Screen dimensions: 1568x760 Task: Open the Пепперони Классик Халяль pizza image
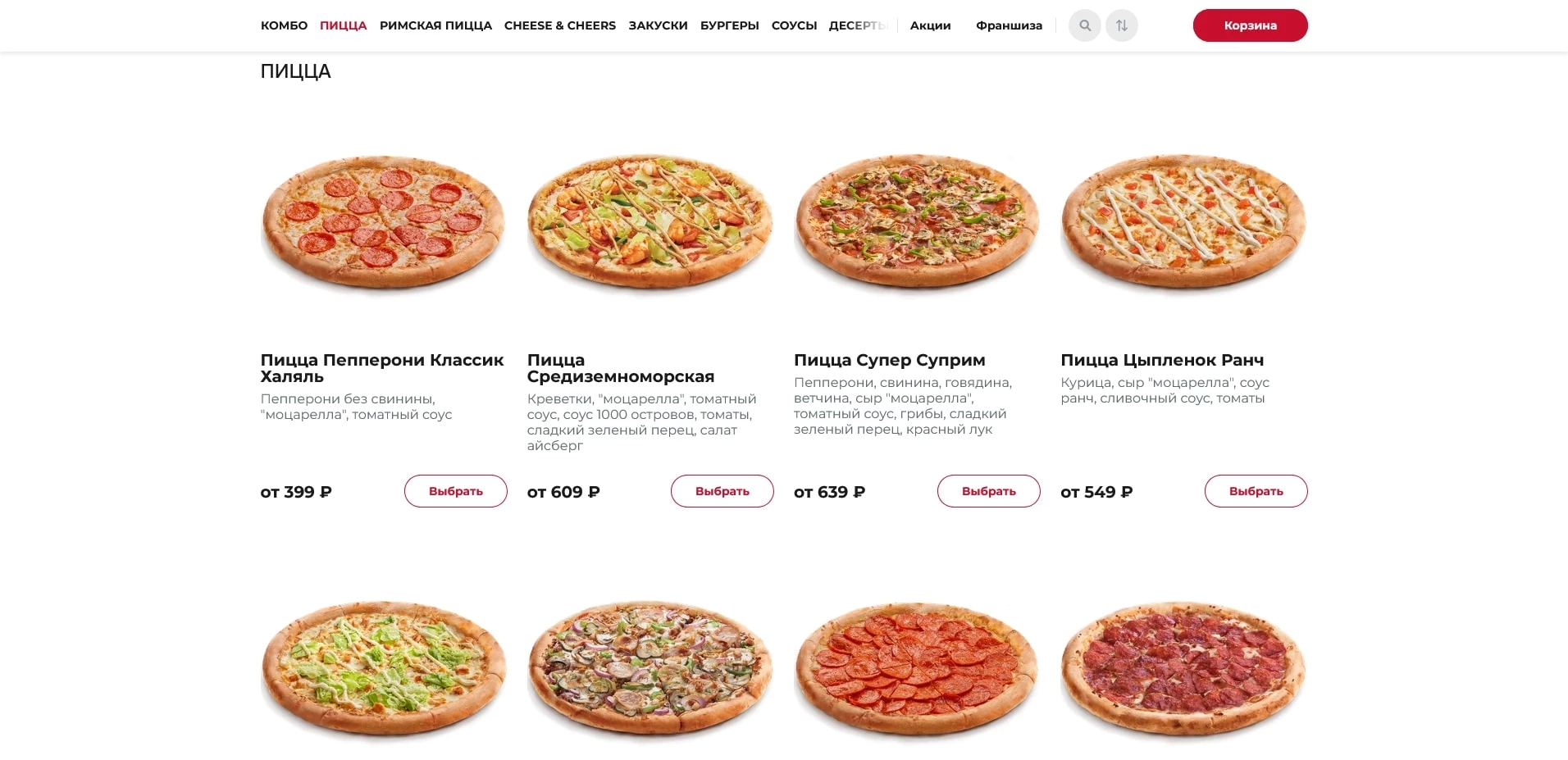click(383, 222)
